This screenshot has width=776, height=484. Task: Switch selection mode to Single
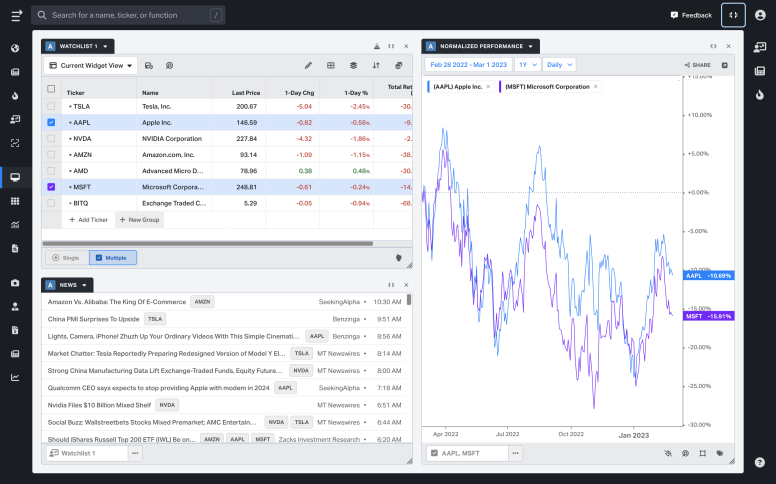66,257
